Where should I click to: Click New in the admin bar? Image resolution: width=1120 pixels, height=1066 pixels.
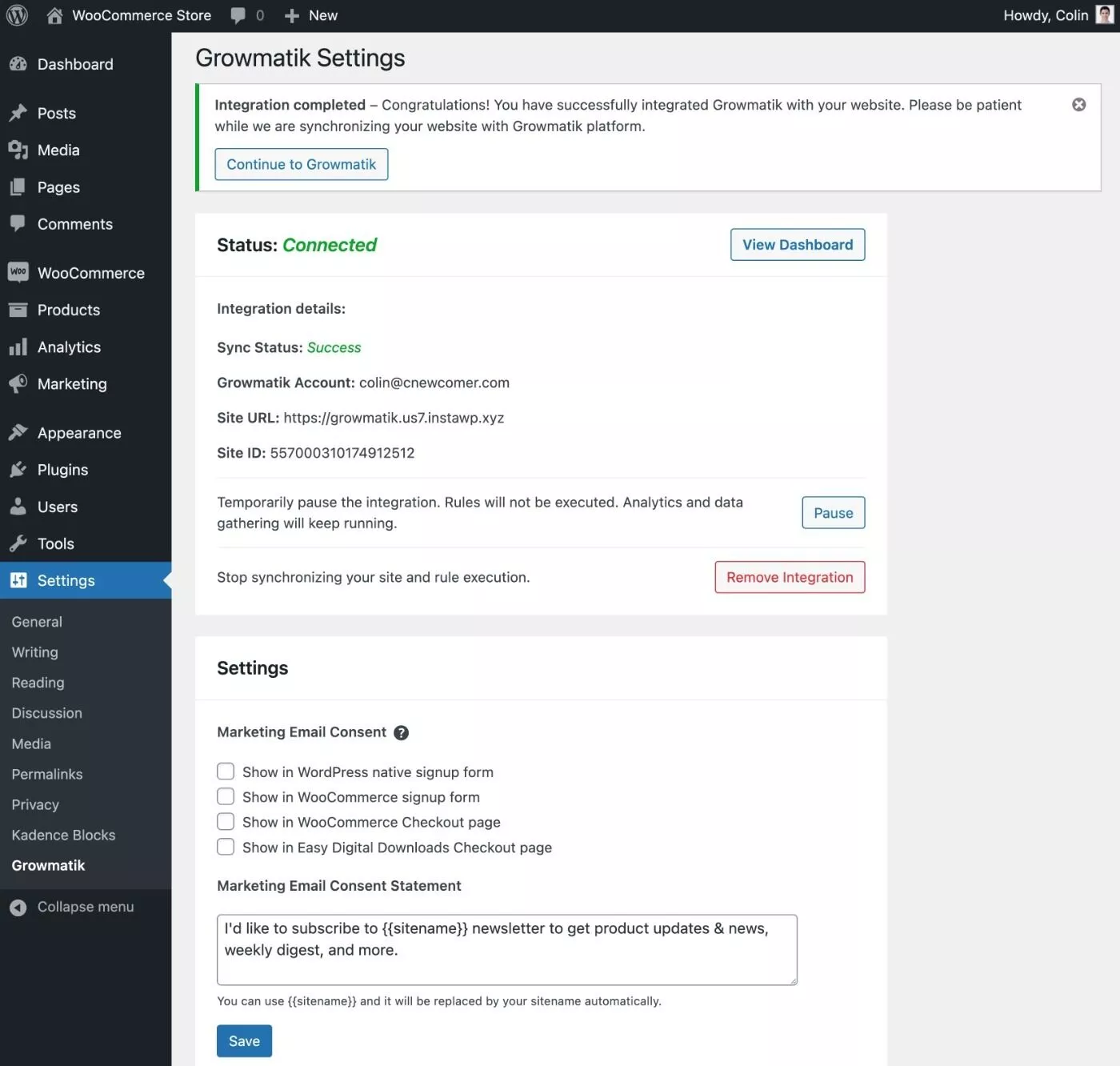click(x=323, y=15)
